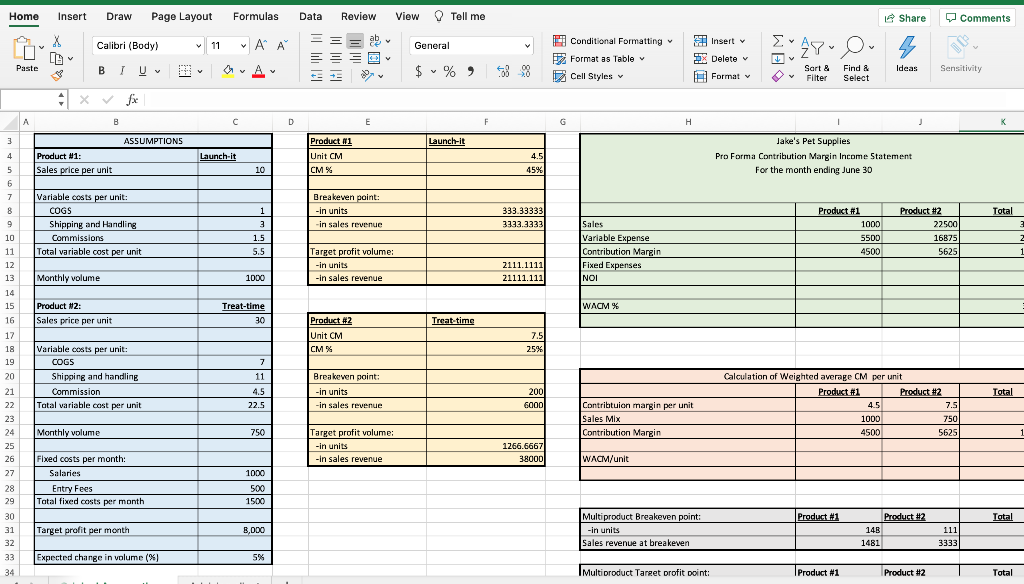Switch to the Insert tab

tap(72, 16)
